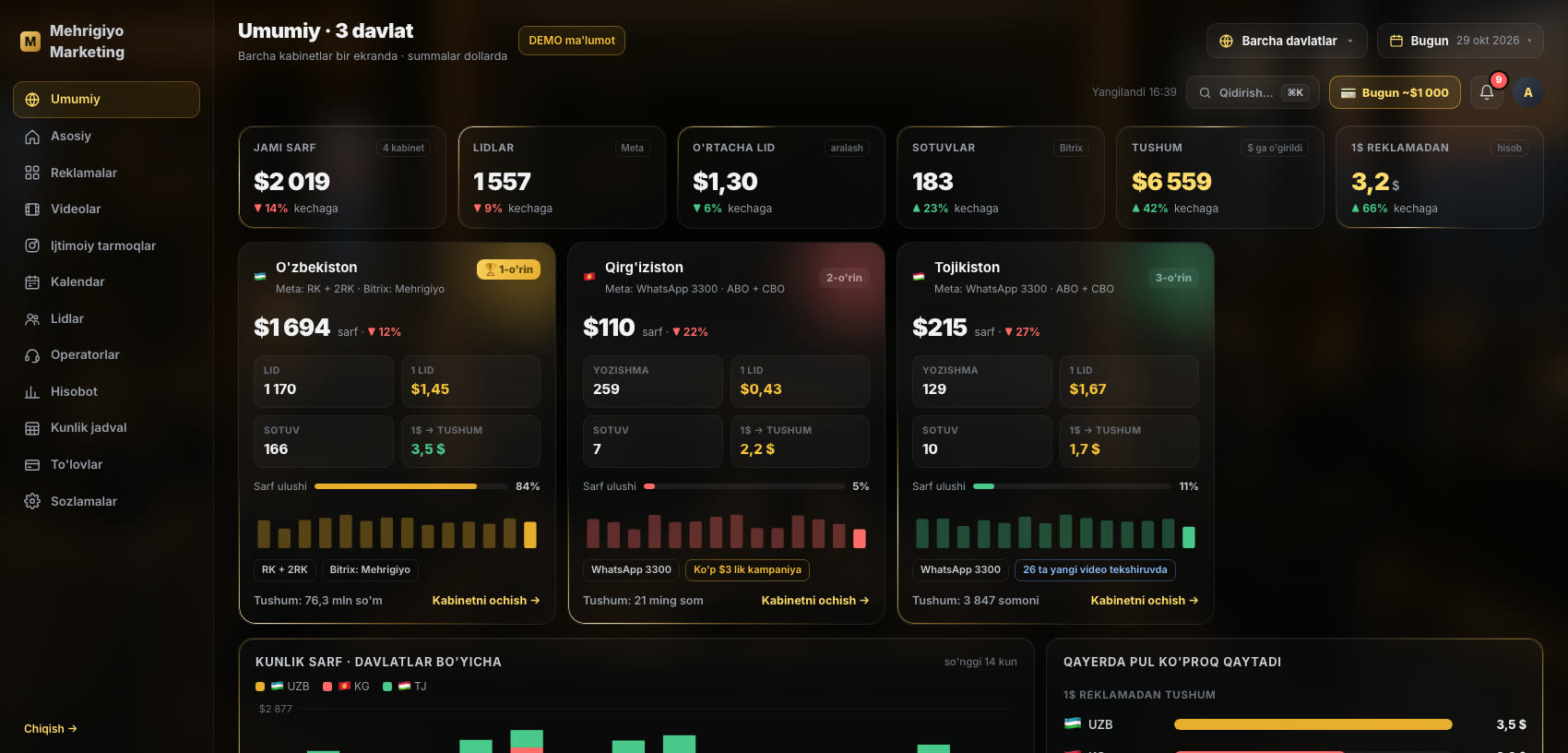
Task: Open the Reklamalar section
Action: coord(106,173)
